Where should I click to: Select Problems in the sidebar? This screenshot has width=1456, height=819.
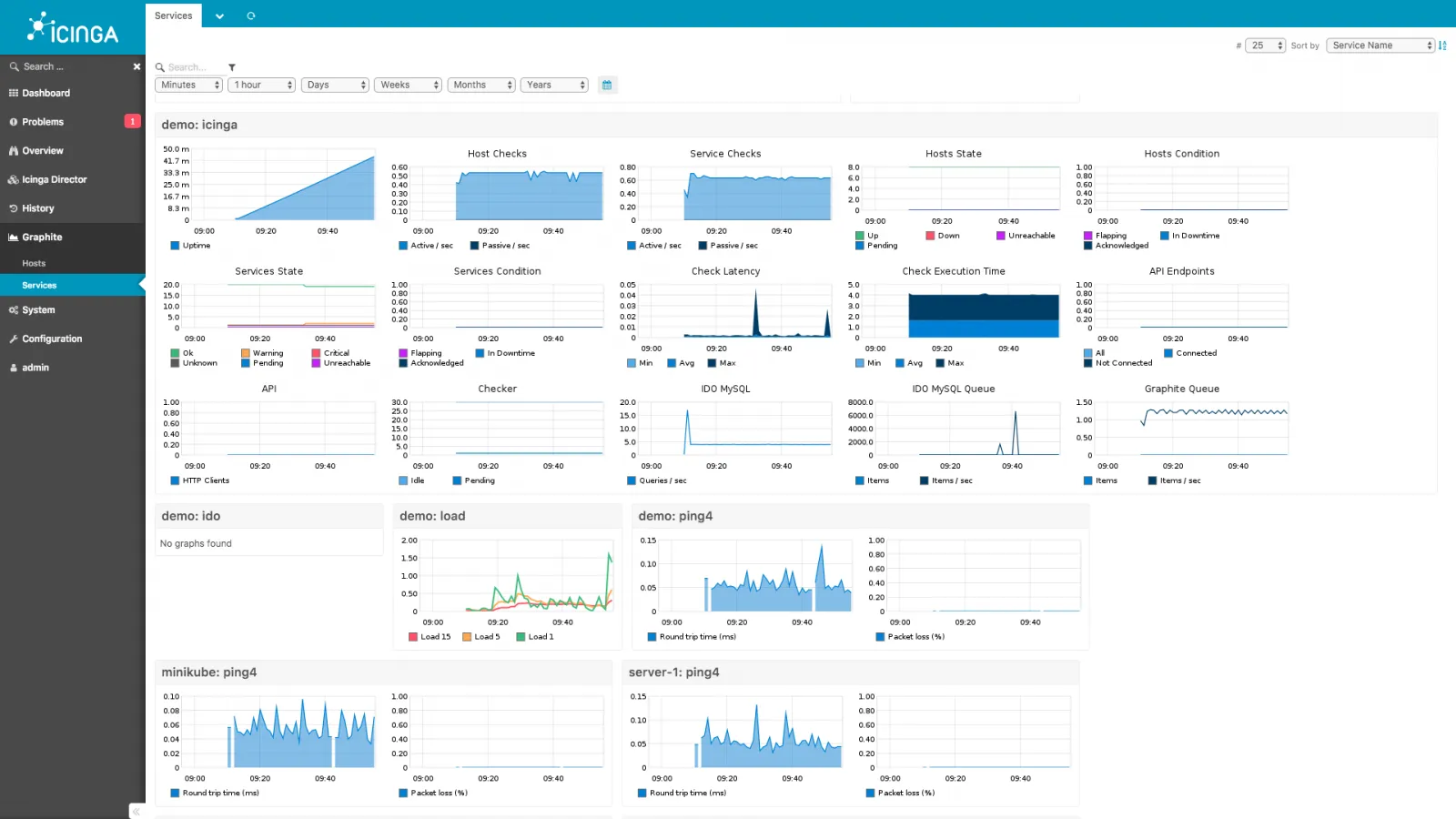[41, 121]
